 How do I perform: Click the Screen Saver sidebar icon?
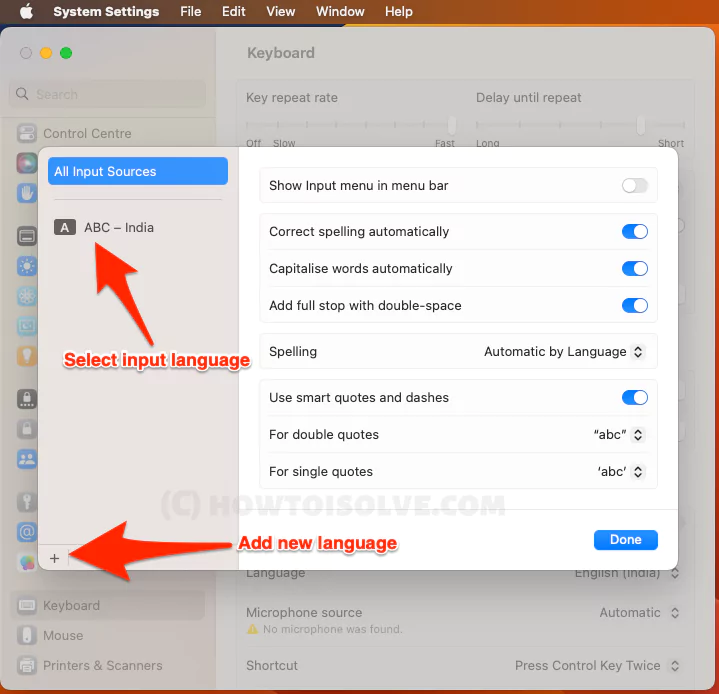pyautogui.click(x=27, y=326)
